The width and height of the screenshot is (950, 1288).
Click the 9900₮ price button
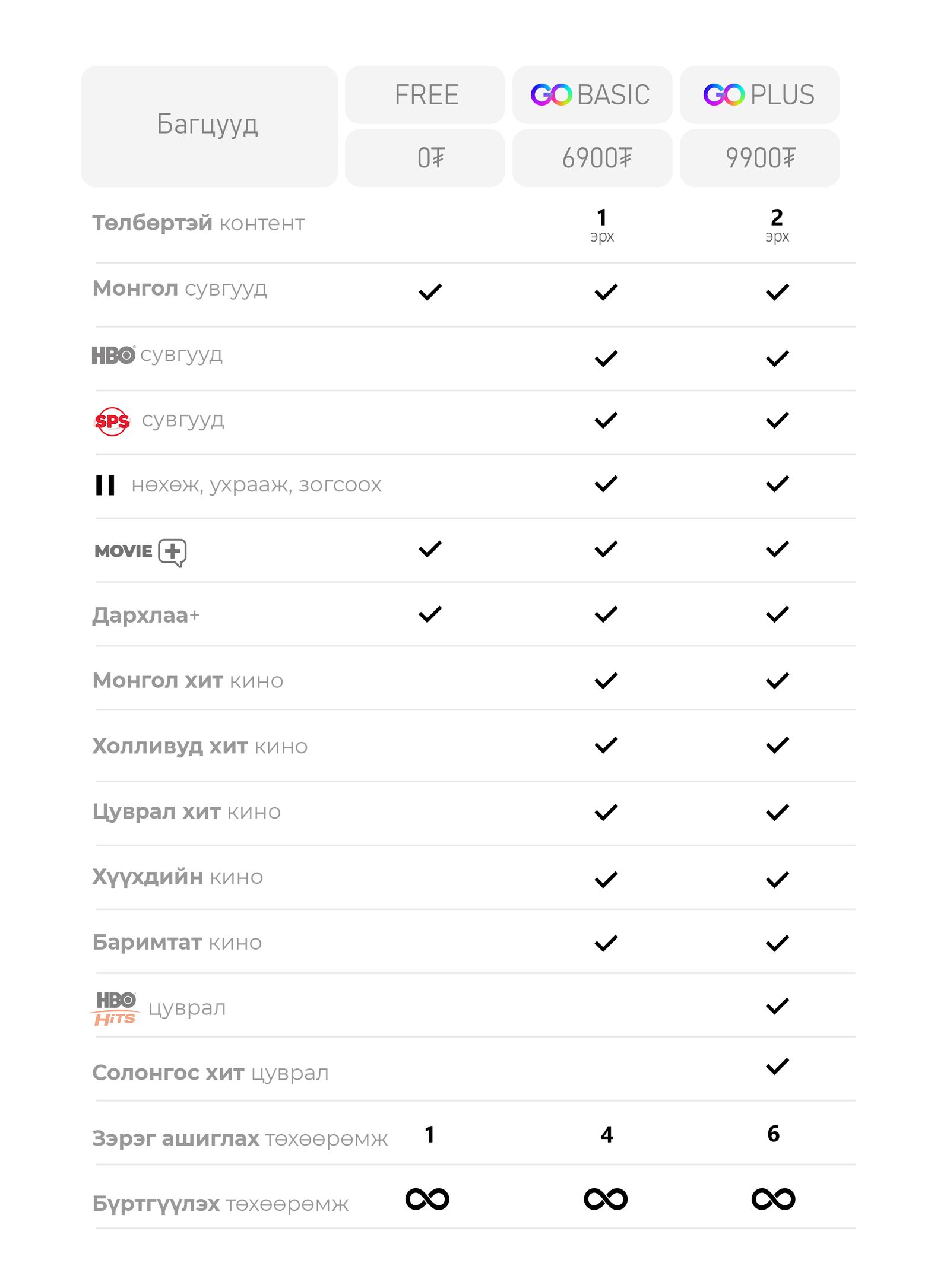(759, 158)
